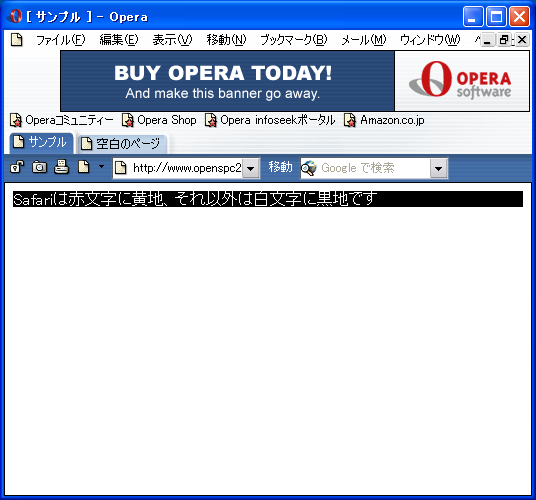
Task: Click the camera image toggle icon
Action: pyautogui.click(x=39, y=167)
